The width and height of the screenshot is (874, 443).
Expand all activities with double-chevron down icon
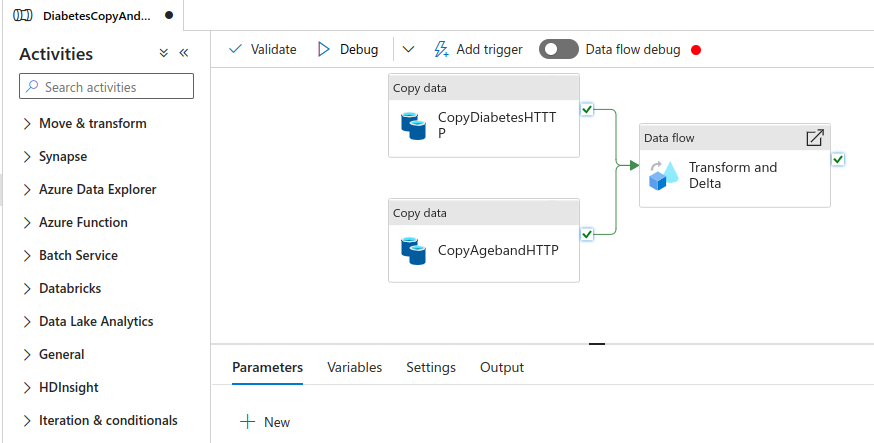163,53
